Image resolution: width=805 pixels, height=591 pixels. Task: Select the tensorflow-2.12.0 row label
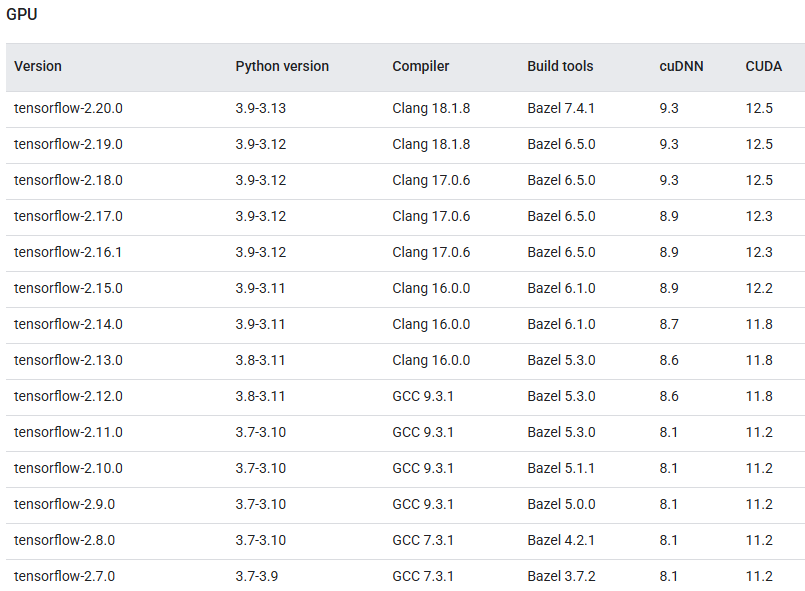[x=69, y=396]
